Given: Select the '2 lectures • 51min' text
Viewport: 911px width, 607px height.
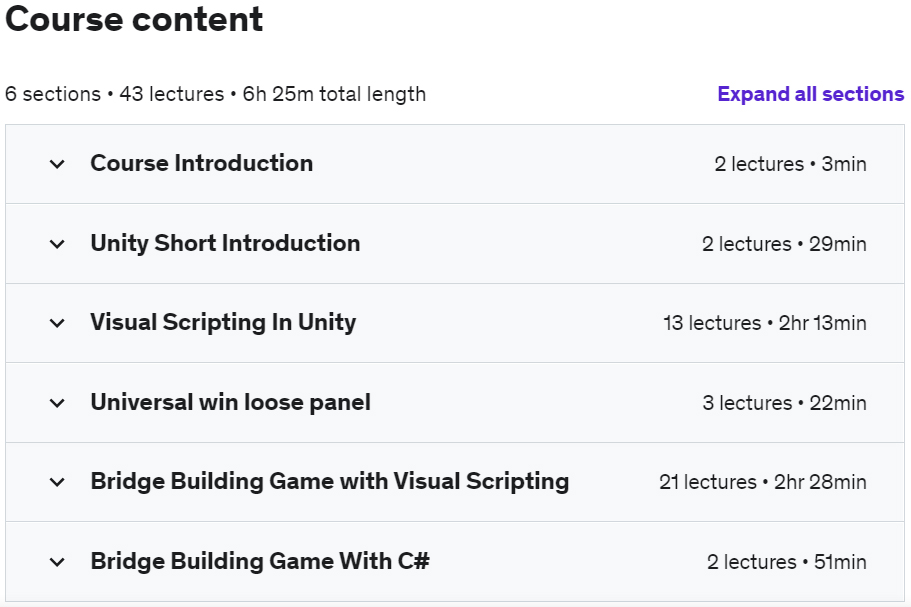Looking at the screenshot, I should (787, 562).
